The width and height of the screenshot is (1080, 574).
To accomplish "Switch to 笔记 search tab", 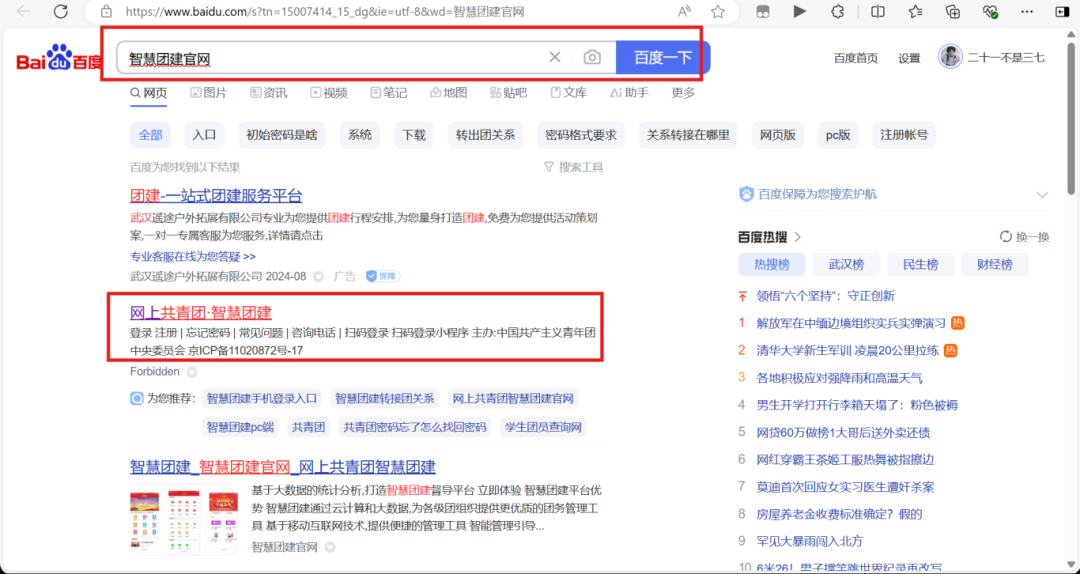I will click(x=388, y=92).
